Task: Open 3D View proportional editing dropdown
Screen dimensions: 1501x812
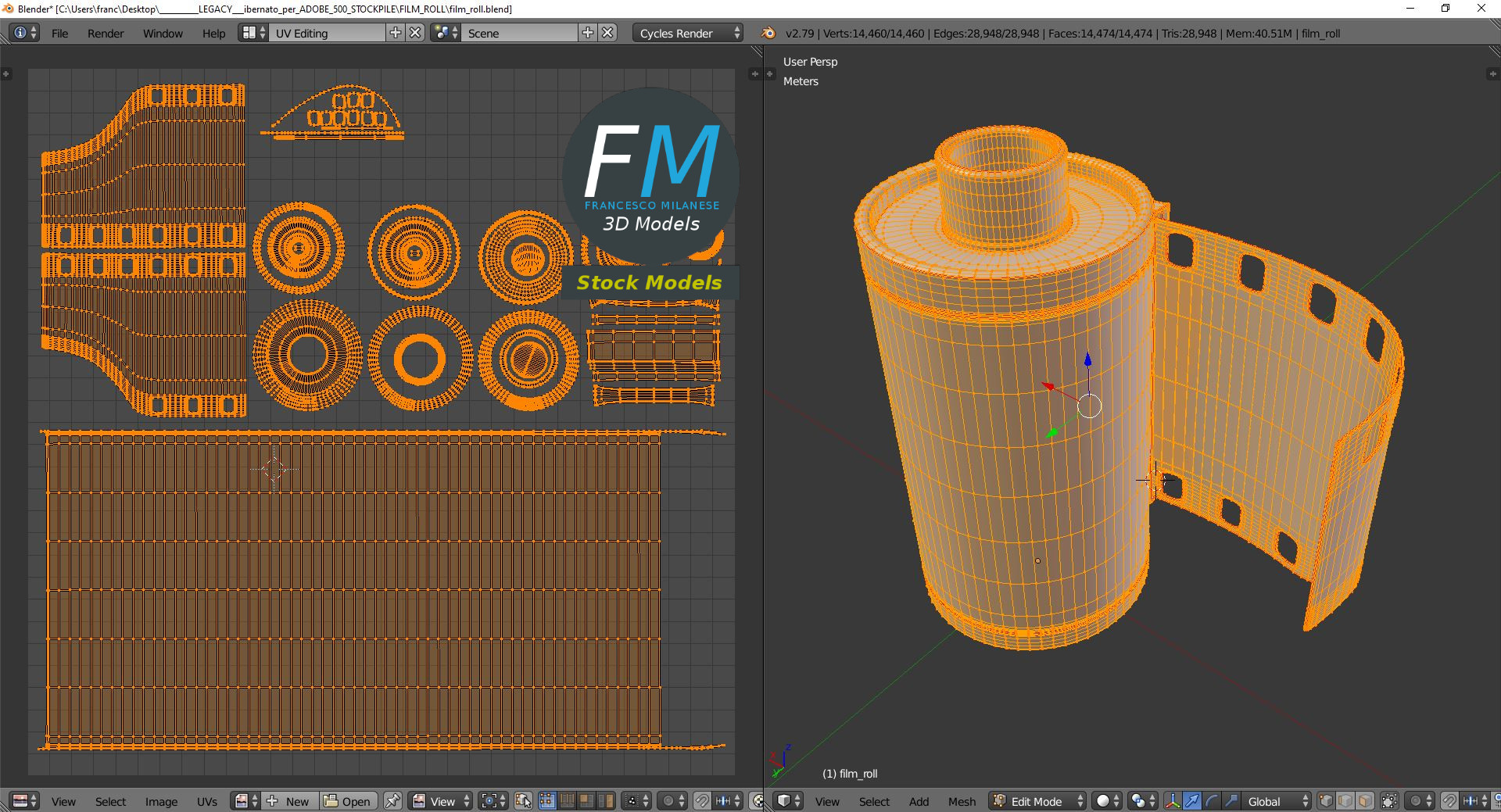Action: click(x=1420, y=801)
